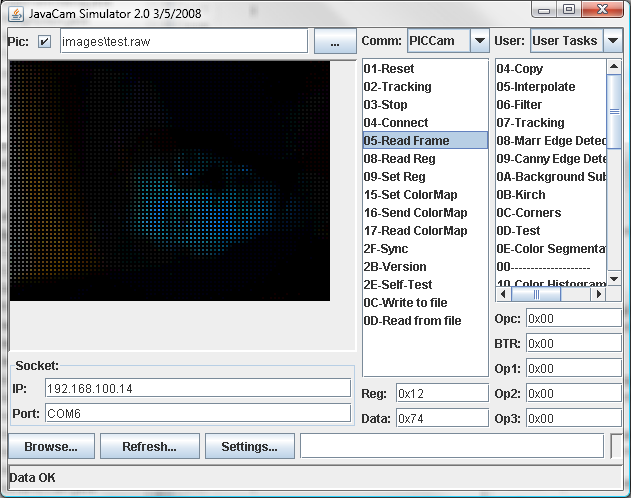Select 04-Connect command
Viewport: 631px width, 498px height.
pyautogui.click(x=425, y=123)
